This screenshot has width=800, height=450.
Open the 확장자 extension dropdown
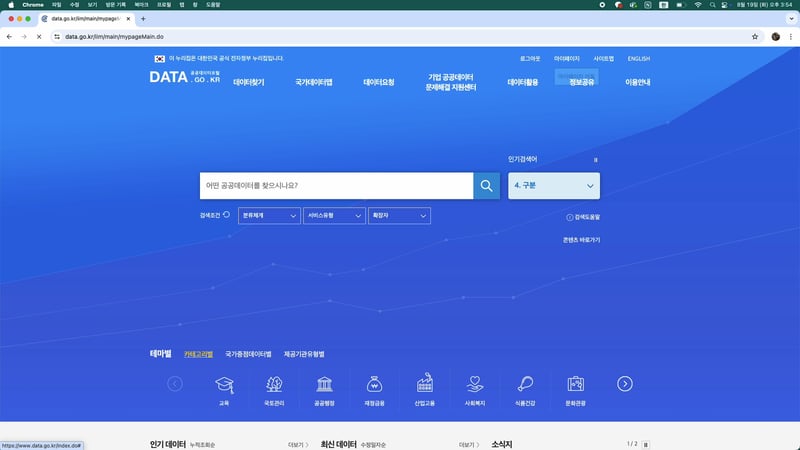[399, 216]
